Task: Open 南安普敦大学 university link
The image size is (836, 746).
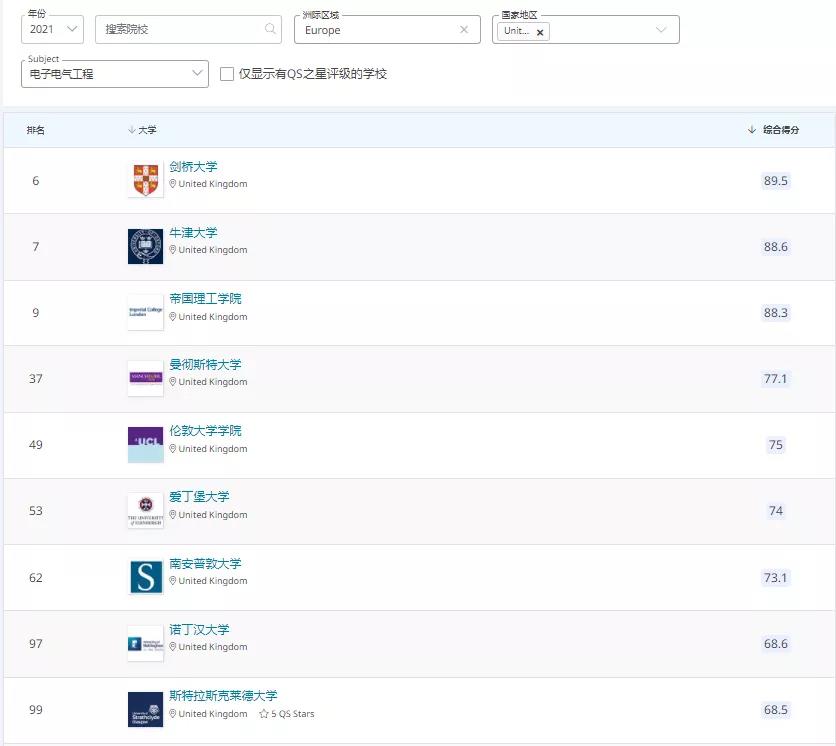Action: pos(205,563)
